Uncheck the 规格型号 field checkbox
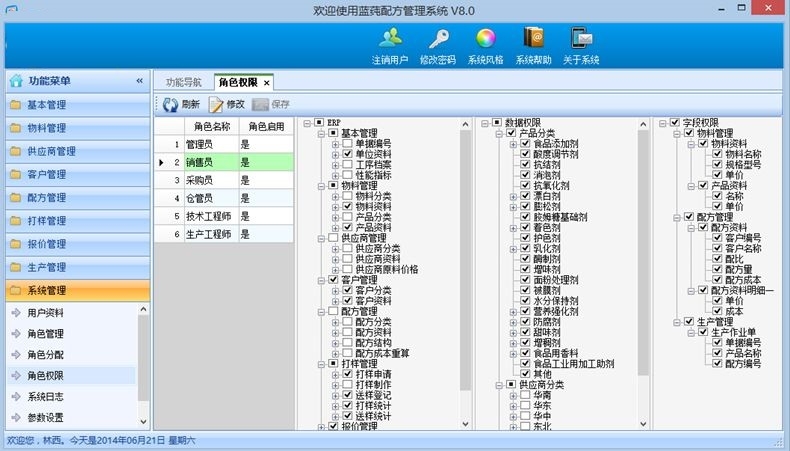The width and height of the screenshot is (790, 451). [x=717, y=164]
